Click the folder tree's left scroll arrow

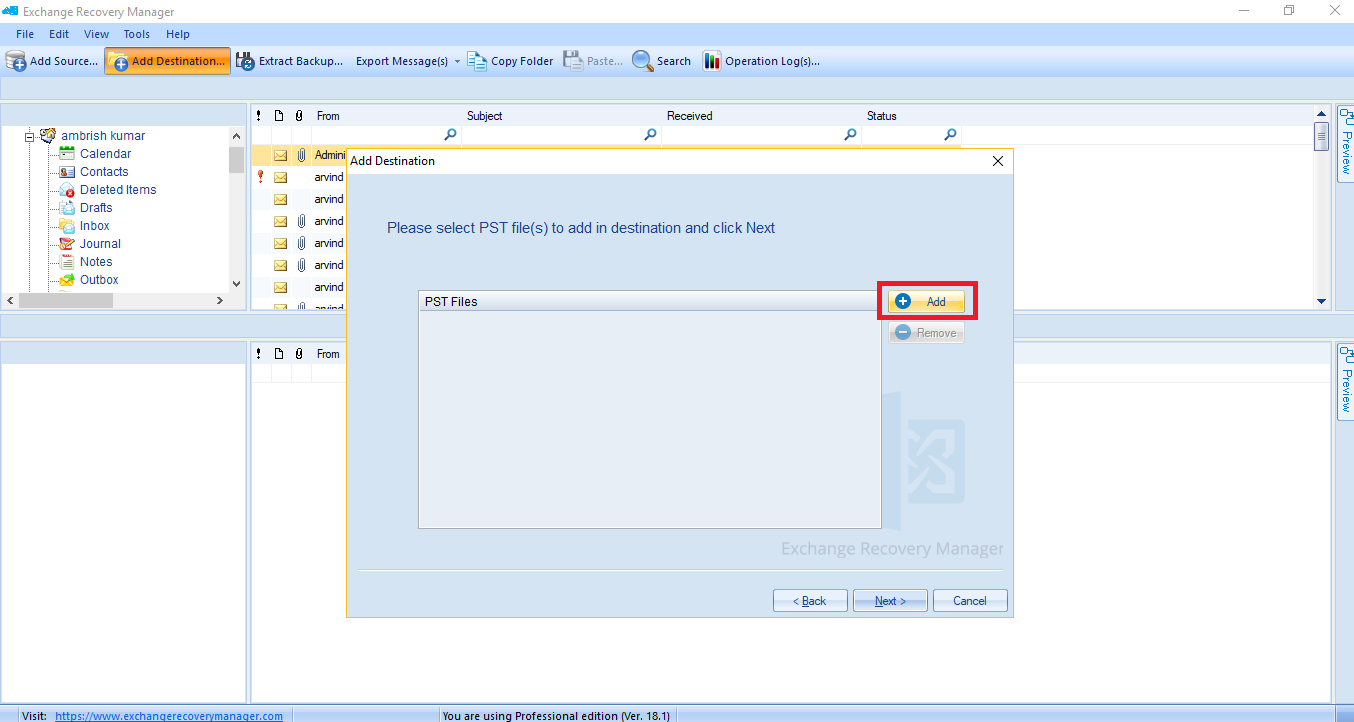(10, 300)
